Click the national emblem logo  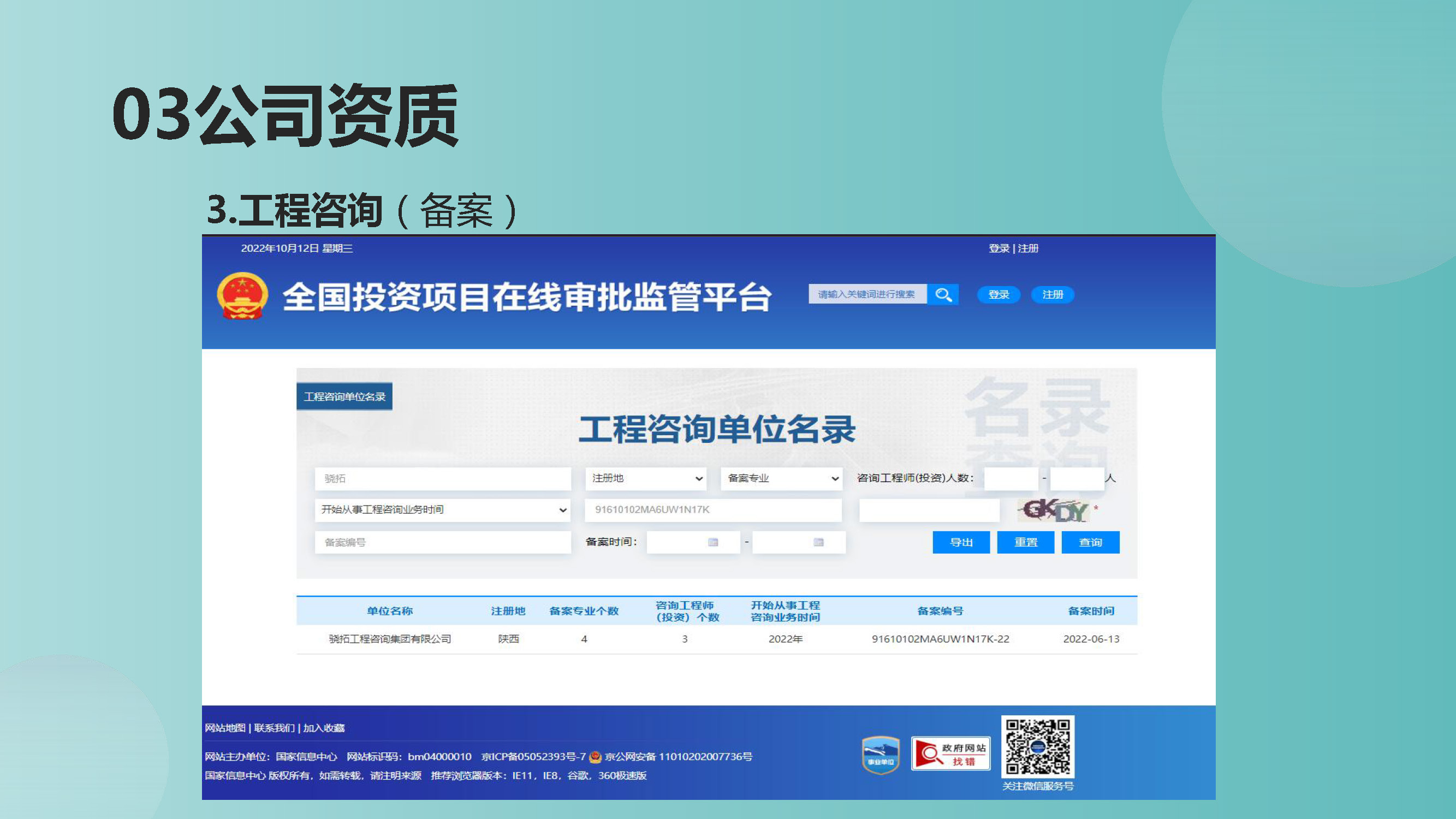(242, 296)
